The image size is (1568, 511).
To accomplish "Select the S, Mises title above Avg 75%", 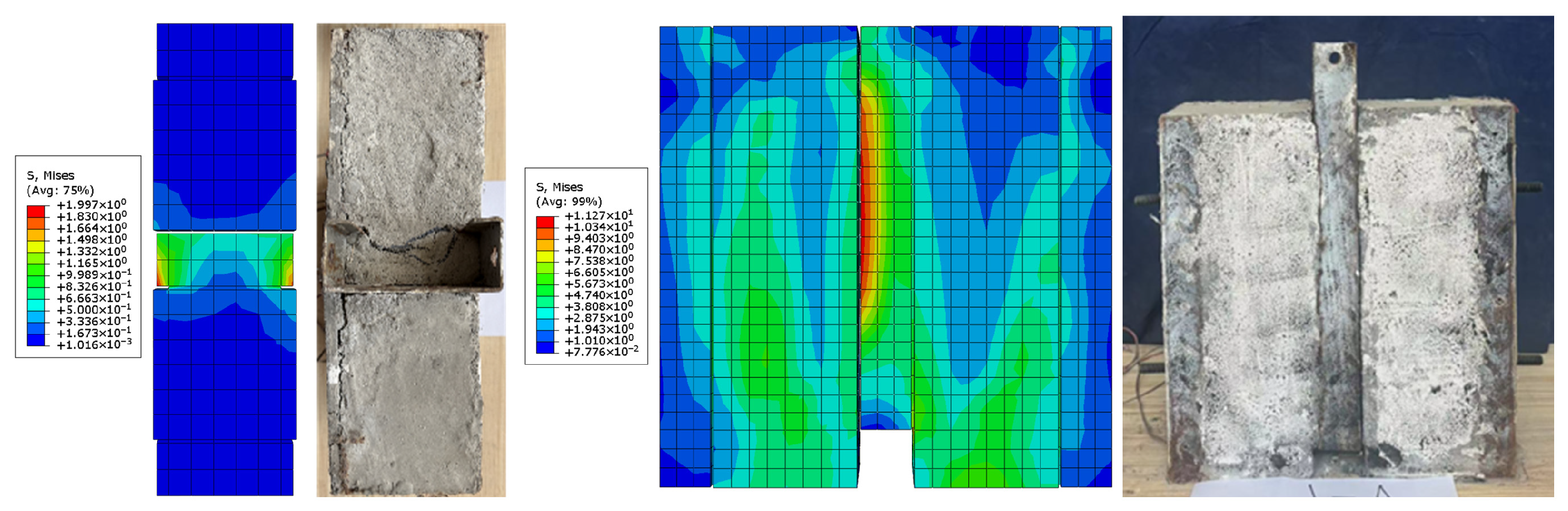I will [x=51, y=176].
